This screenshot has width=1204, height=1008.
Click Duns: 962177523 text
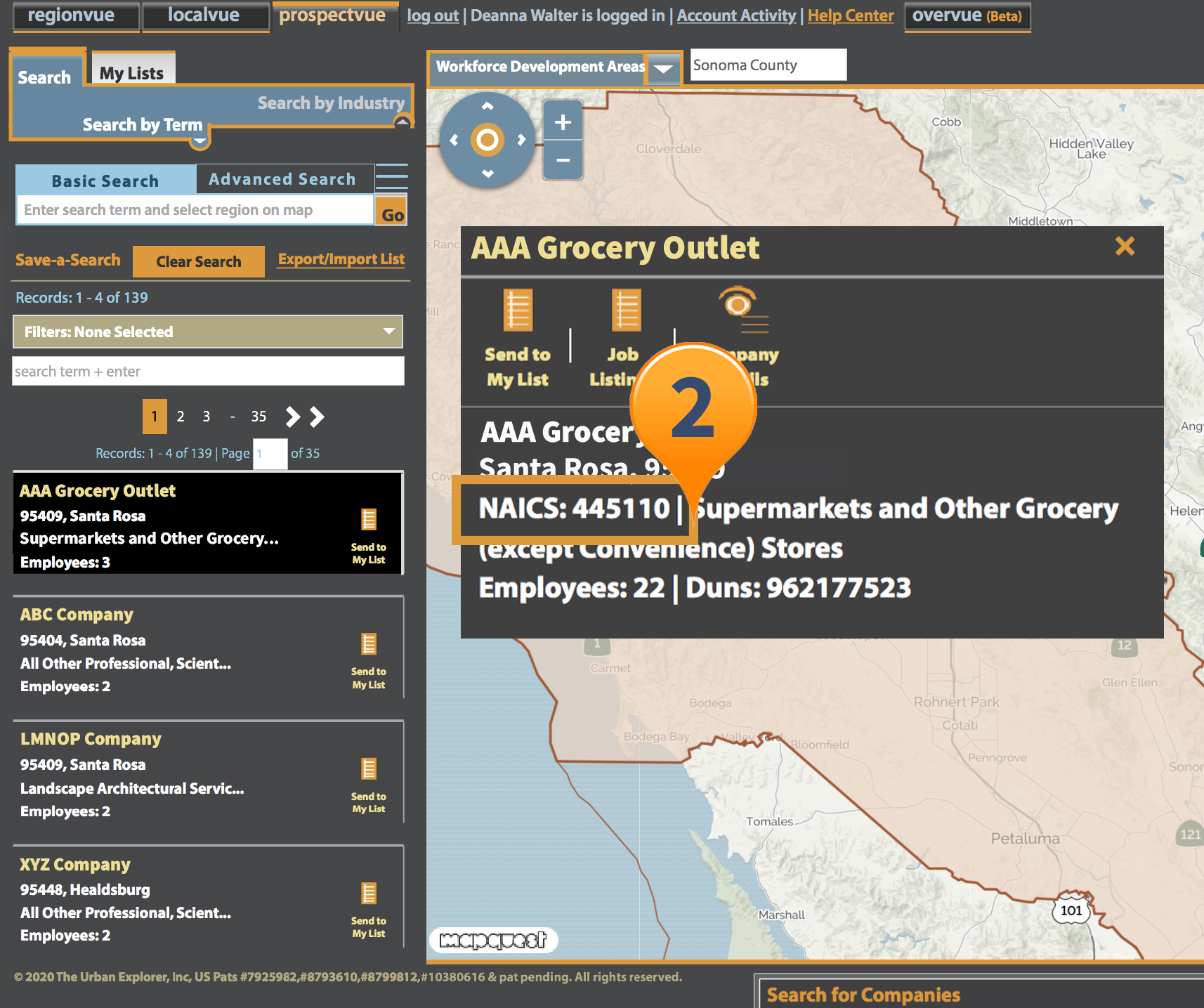[798, 587]
